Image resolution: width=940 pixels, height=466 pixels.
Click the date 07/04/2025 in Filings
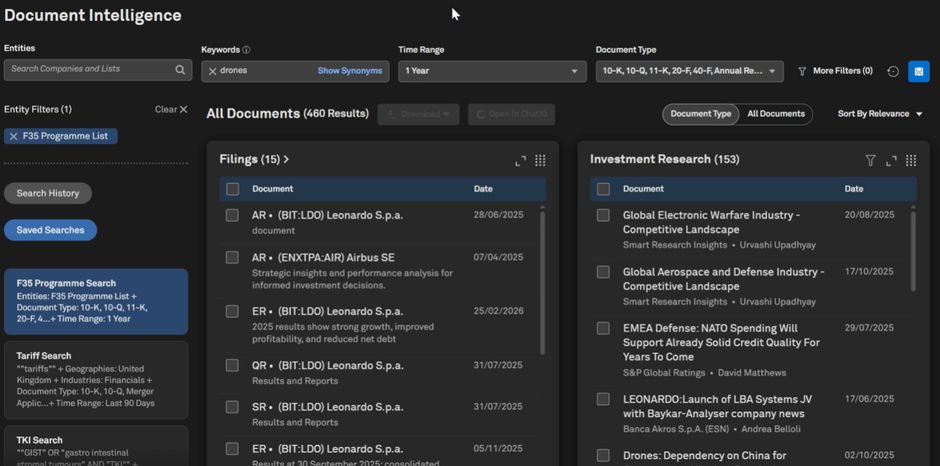tap(498, 257)
